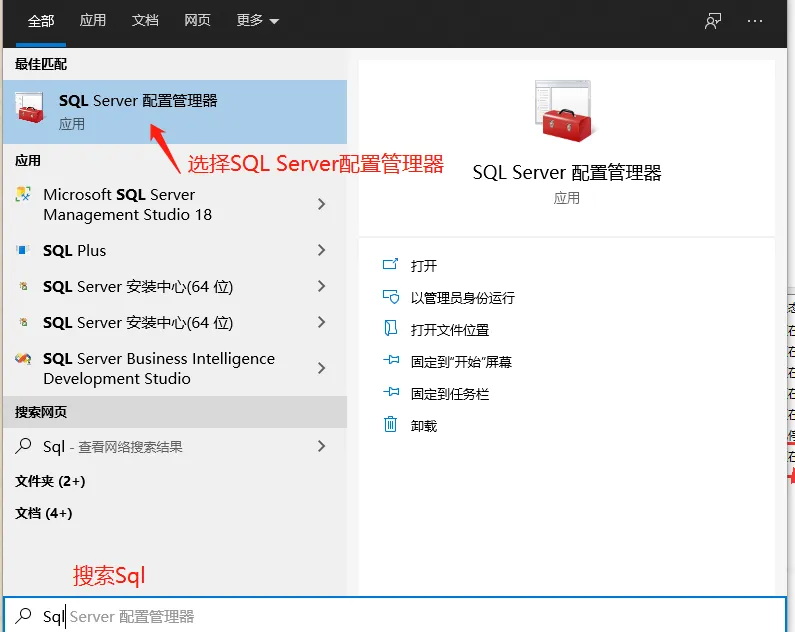Click the large toolbox icon in the preview pane
Screen dimensions: 795x632
566,110
